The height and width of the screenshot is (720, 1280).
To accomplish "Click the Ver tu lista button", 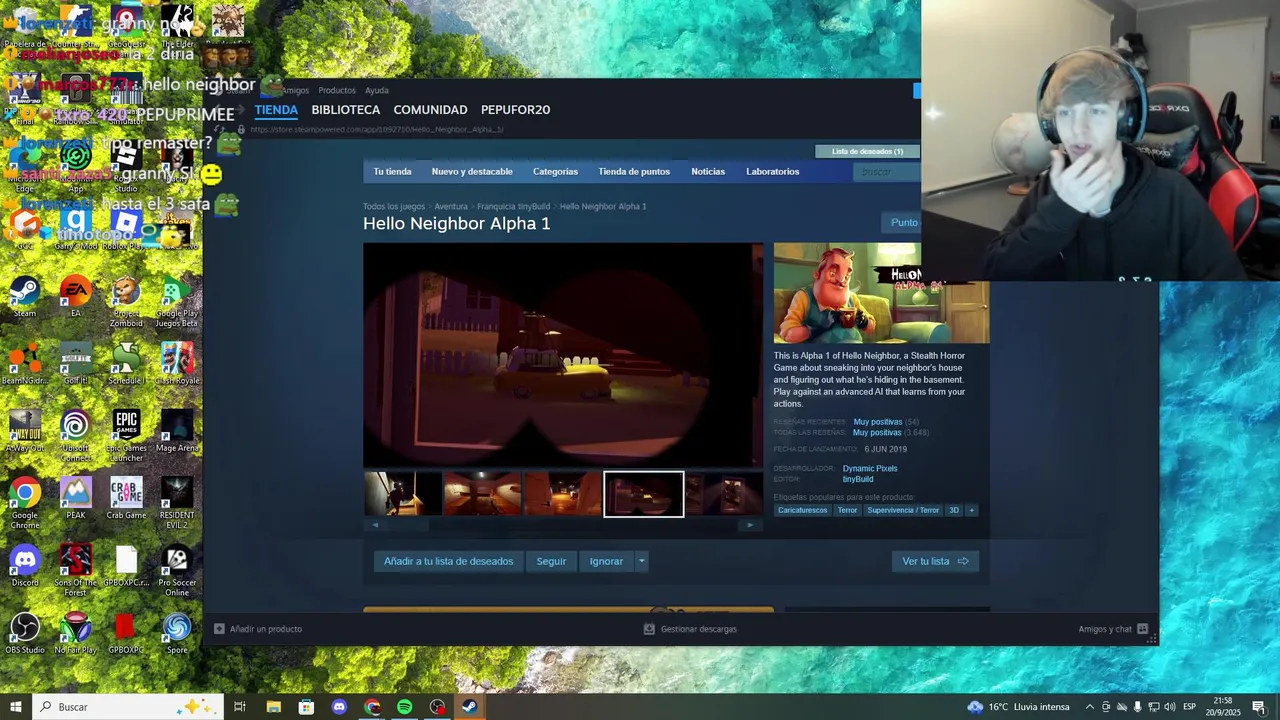I will pos(935,561).
